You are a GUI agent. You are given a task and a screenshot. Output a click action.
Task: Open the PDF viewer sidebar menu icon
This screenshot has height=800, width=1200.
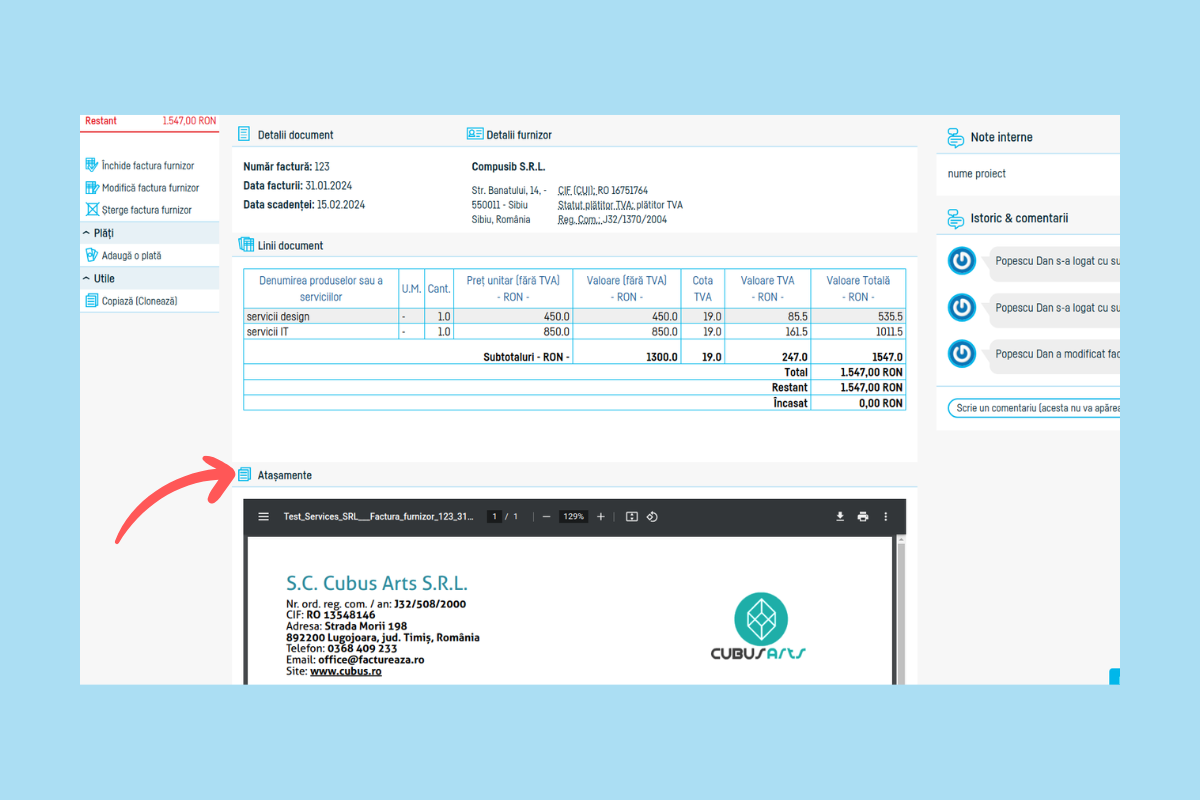(x=264, y=517)
